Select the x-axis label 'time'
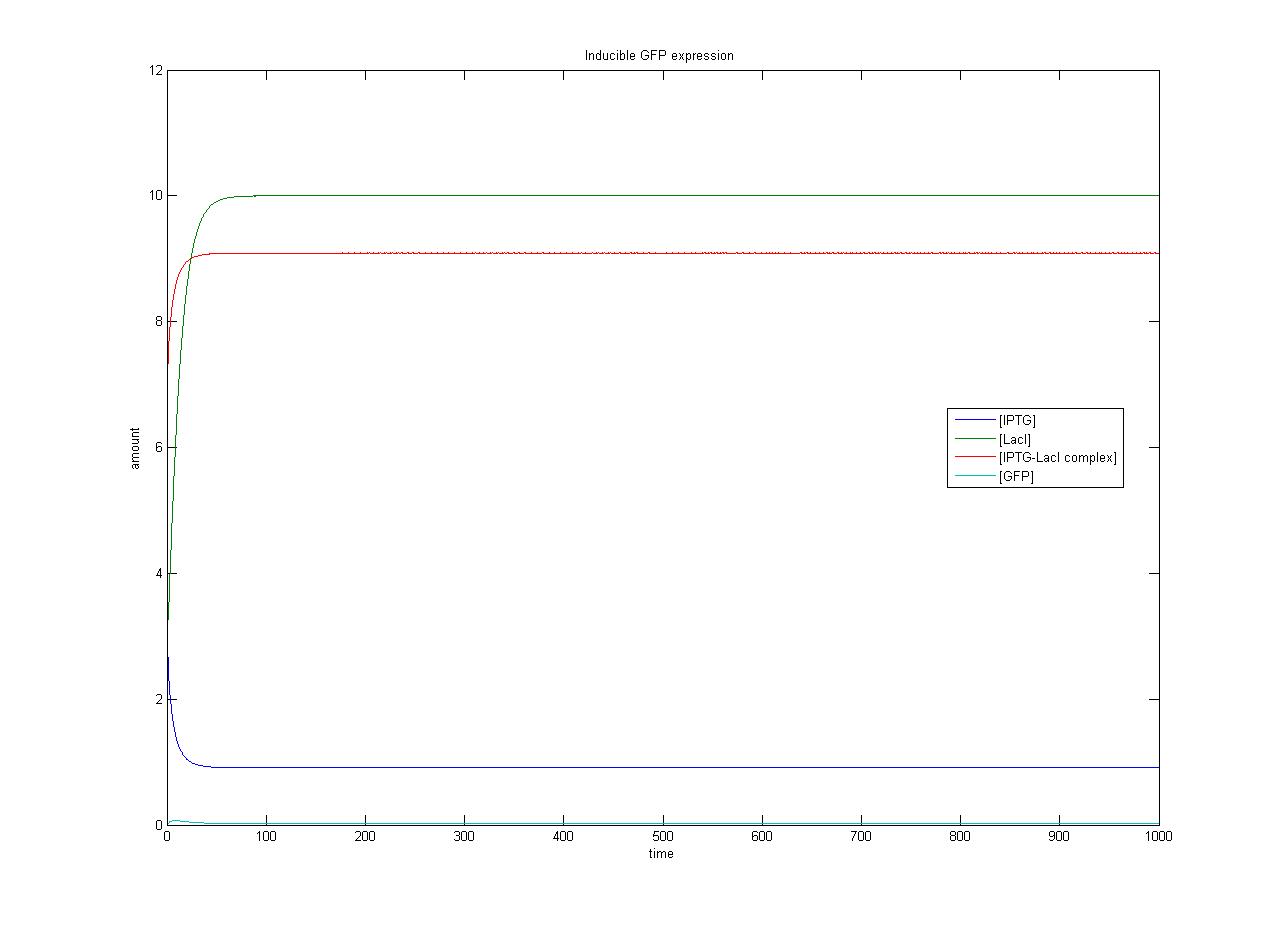This screenshot has width=1281, height=927. point(661,854)
